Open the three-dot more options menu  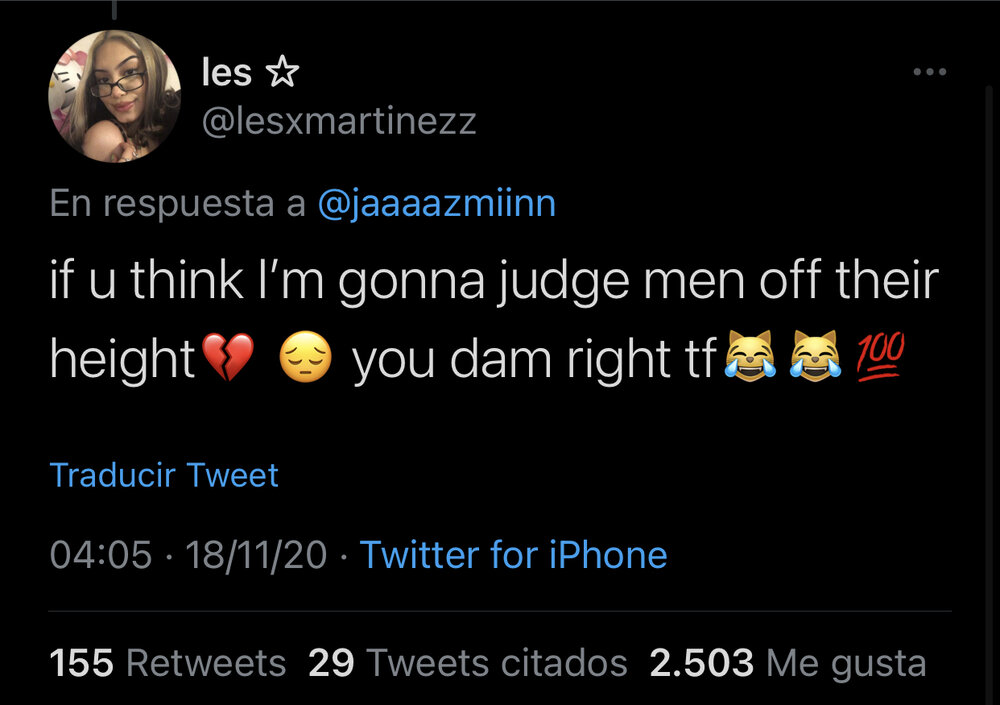click(x=929, y=71)
